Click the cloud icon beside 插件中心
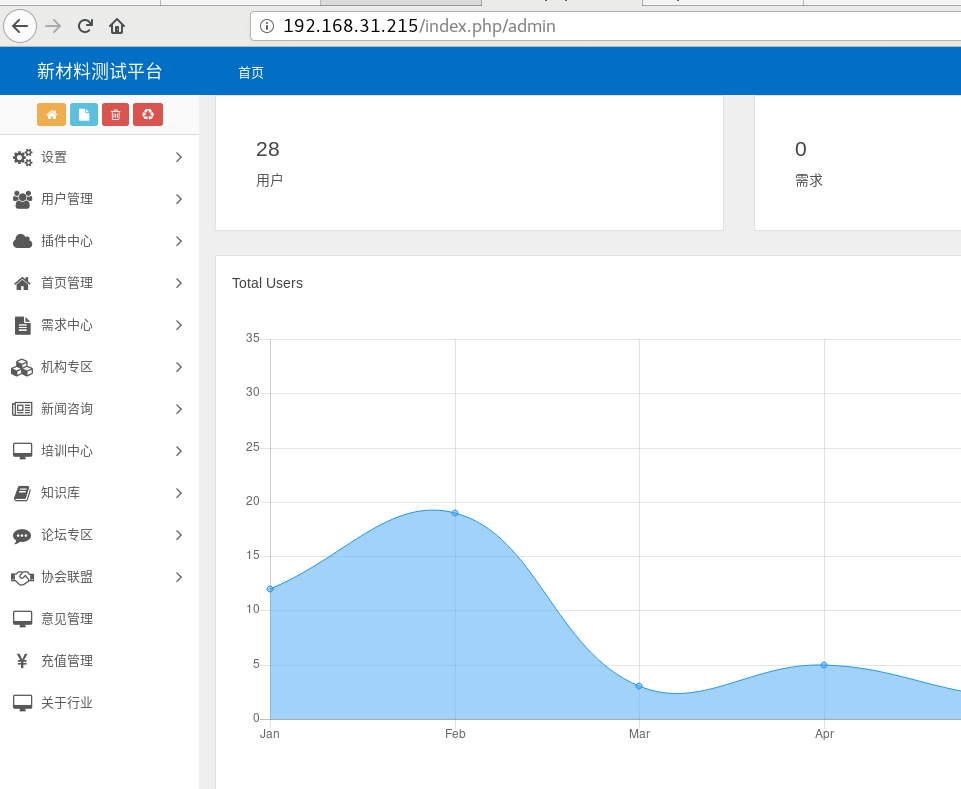Screen dimensions: 961x789 tap(23, 241)
